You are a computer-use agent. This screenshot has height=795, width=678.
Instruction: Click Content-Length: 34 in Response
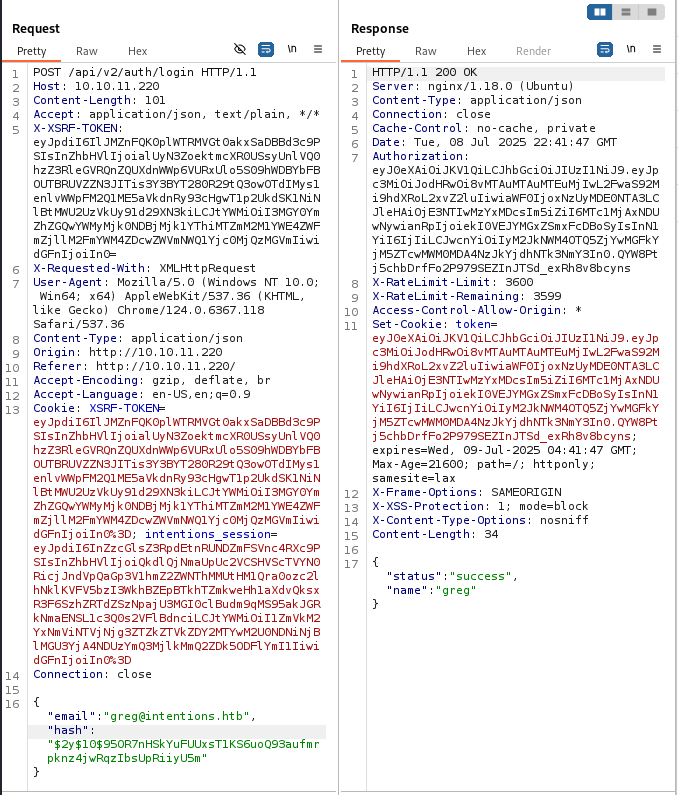point(435,534)
